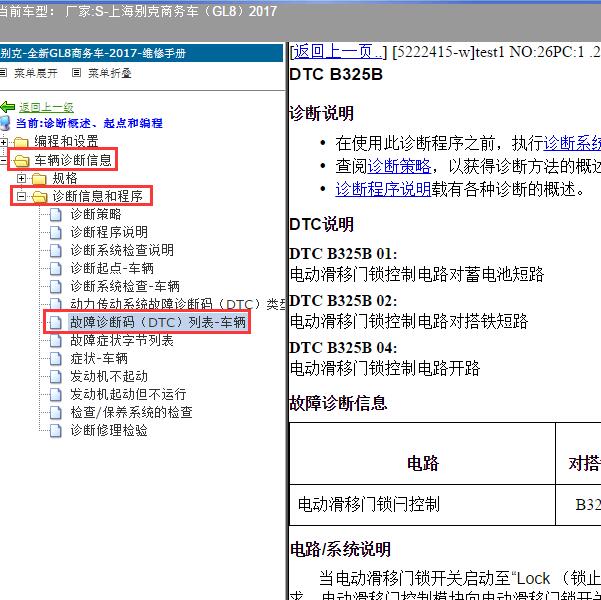Viewport: 601px width, 600px height.
Task: Click the 编程和设置 folder icon
Action: (21, 143)
